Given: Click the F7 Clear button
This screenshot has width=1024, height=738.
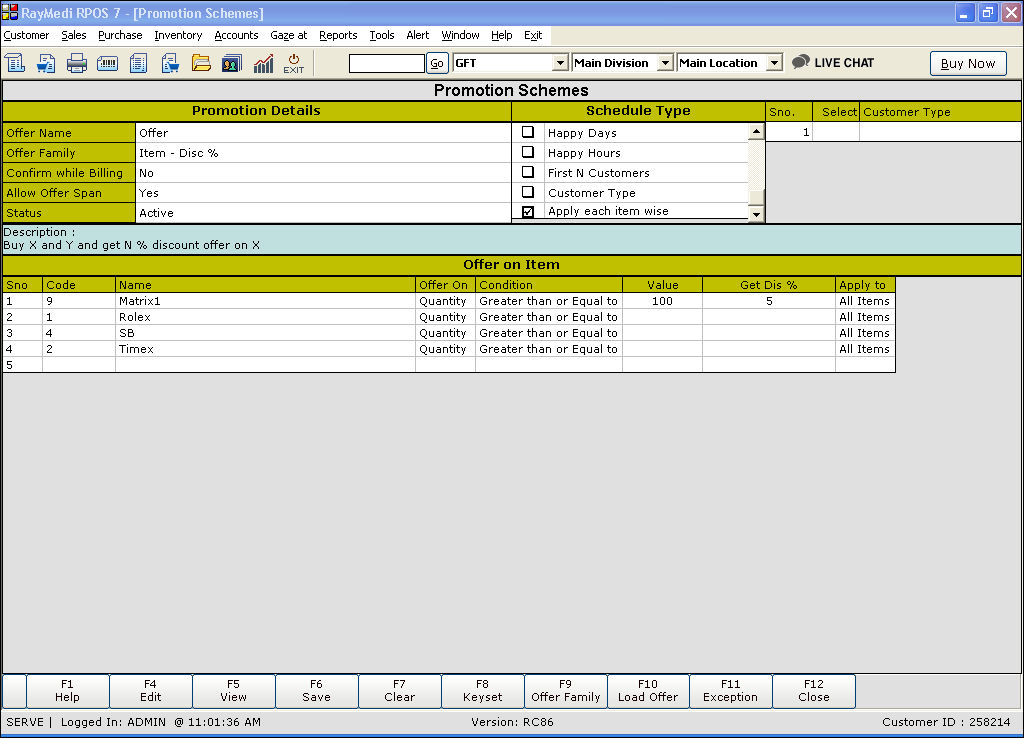Looking at the screenshot, I should click(399, 691).
